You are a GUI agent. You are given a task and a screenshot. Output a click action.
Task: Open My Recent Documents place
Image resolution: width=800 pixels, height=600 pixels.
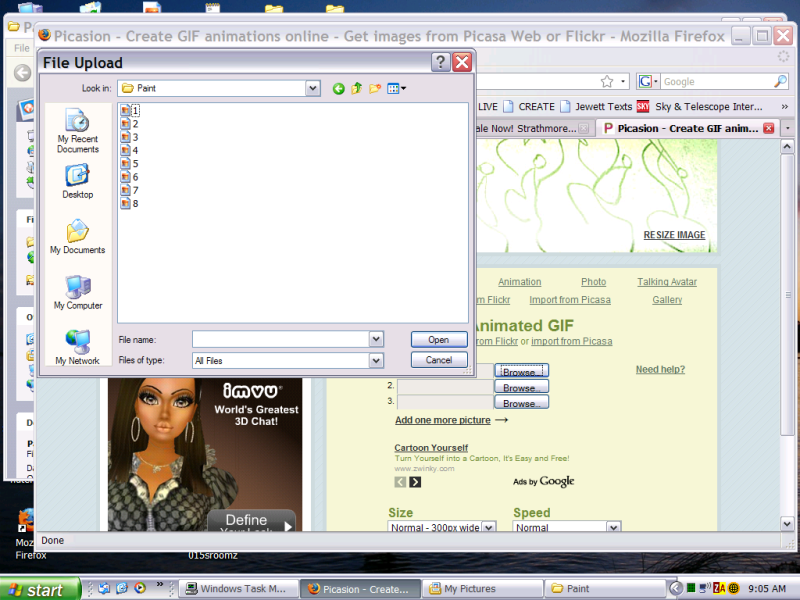pos(78,131)
